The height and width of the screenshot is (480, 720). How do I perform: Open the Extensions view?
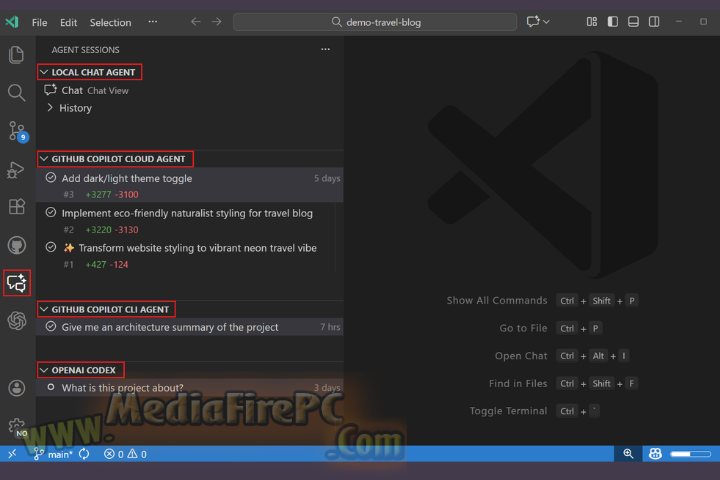tap(17, 207)
